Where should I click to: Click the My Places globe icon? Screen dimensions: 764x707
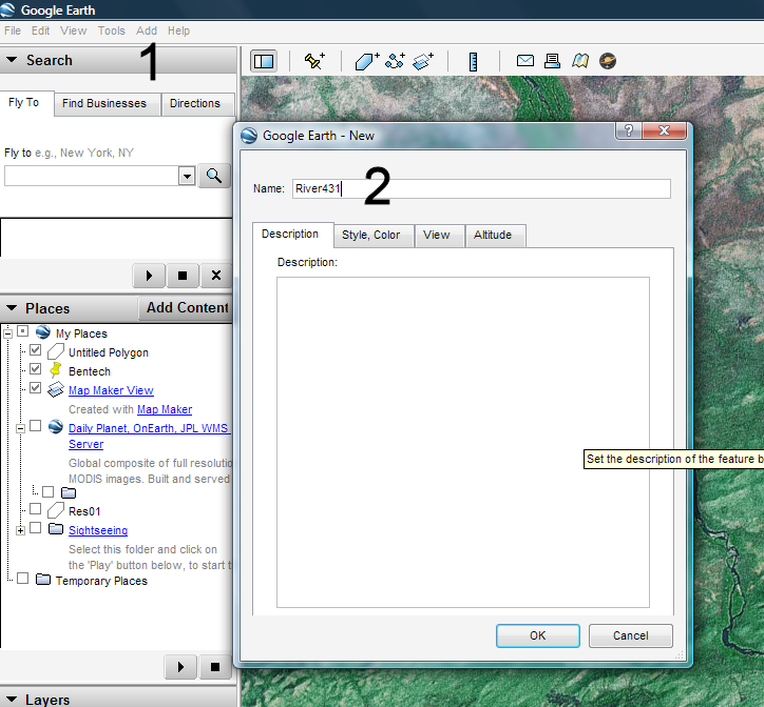click(43, 332)
